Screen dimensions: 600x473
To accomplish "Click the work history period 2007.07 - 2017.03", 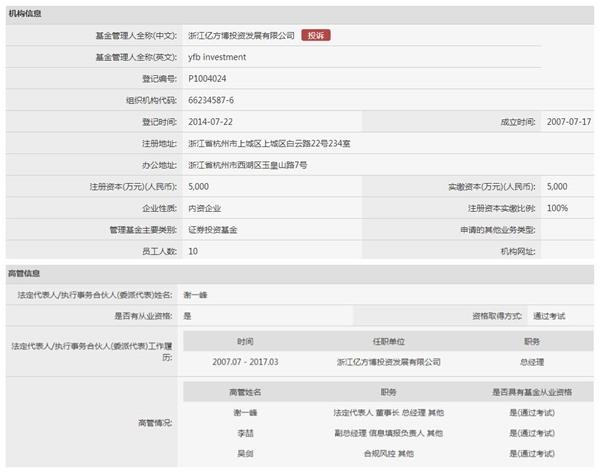I will (x=246, y=361).
